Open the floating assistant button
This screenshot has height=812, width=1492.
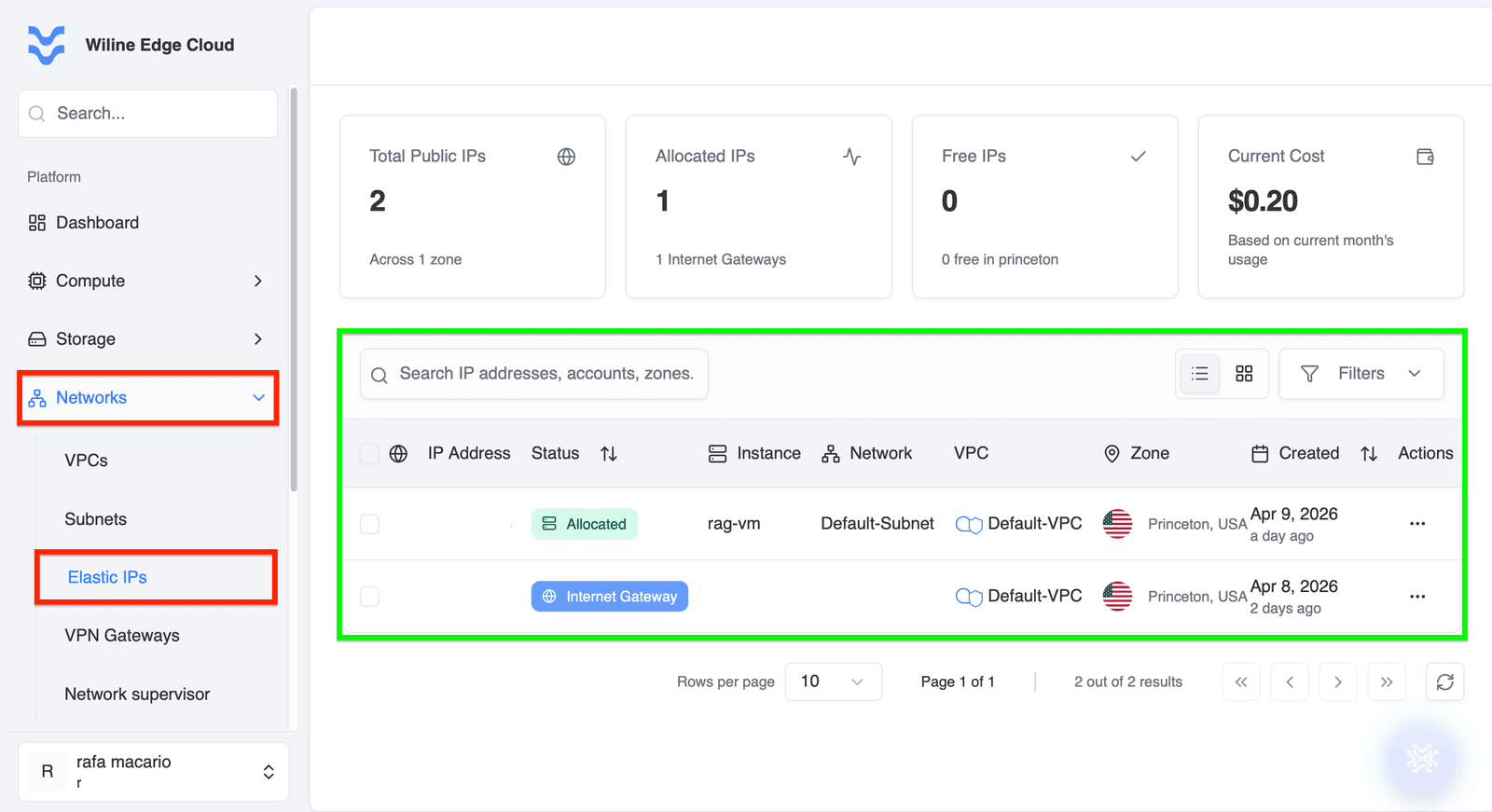[x=1422, y=759]
